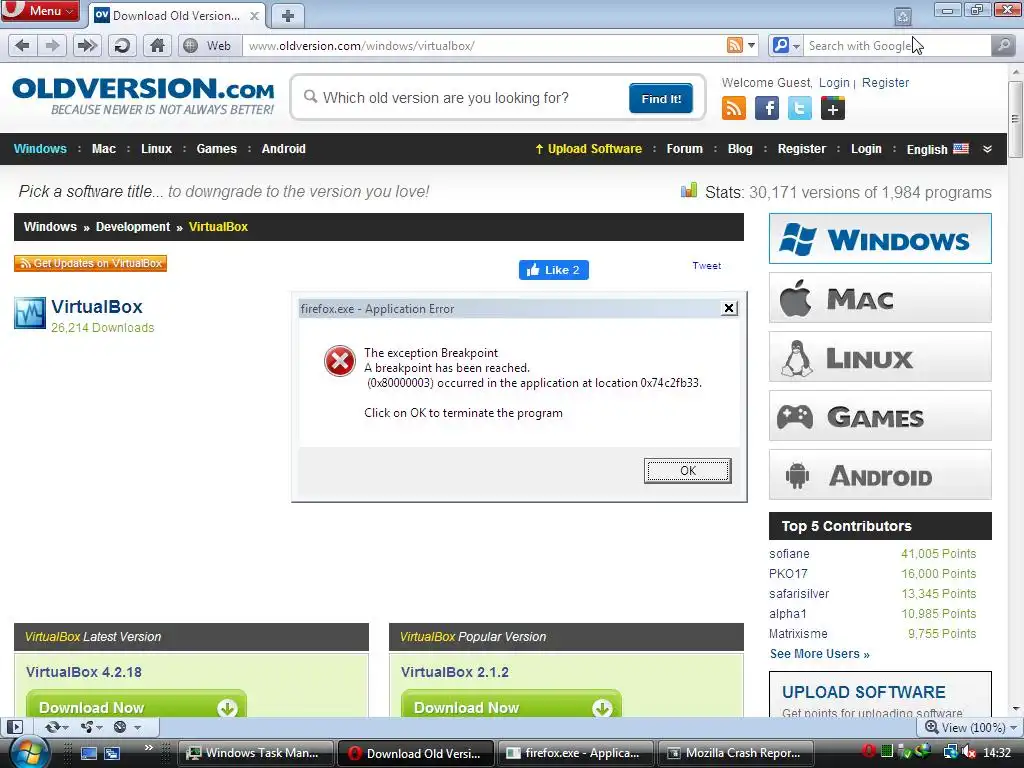Open the Games platform banner in sidebar
This screenshot has height=768, width=1024.
[880, 416]
